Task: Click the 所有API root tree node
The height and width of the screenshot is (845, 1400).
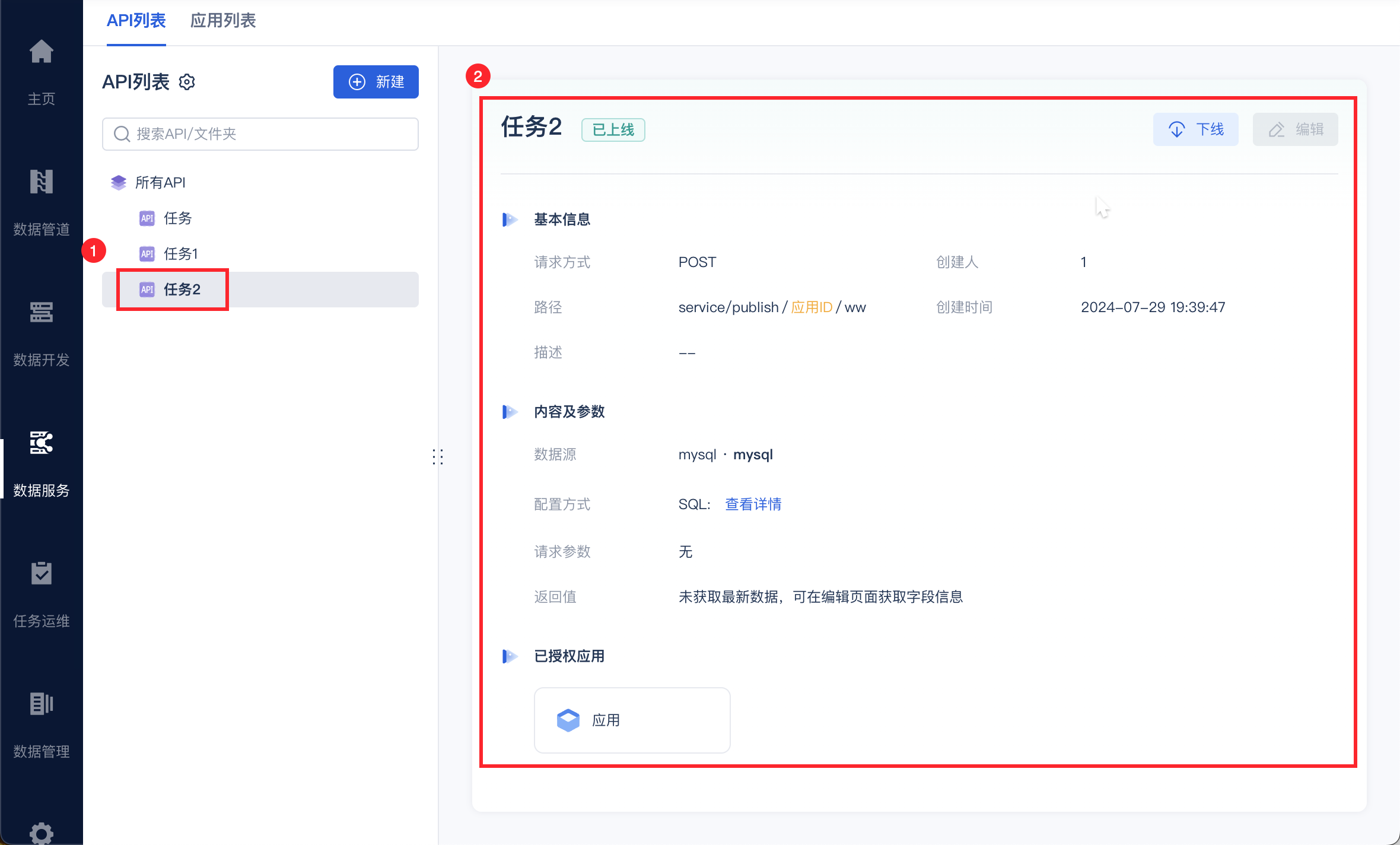Action: click(x=160, y=183)
